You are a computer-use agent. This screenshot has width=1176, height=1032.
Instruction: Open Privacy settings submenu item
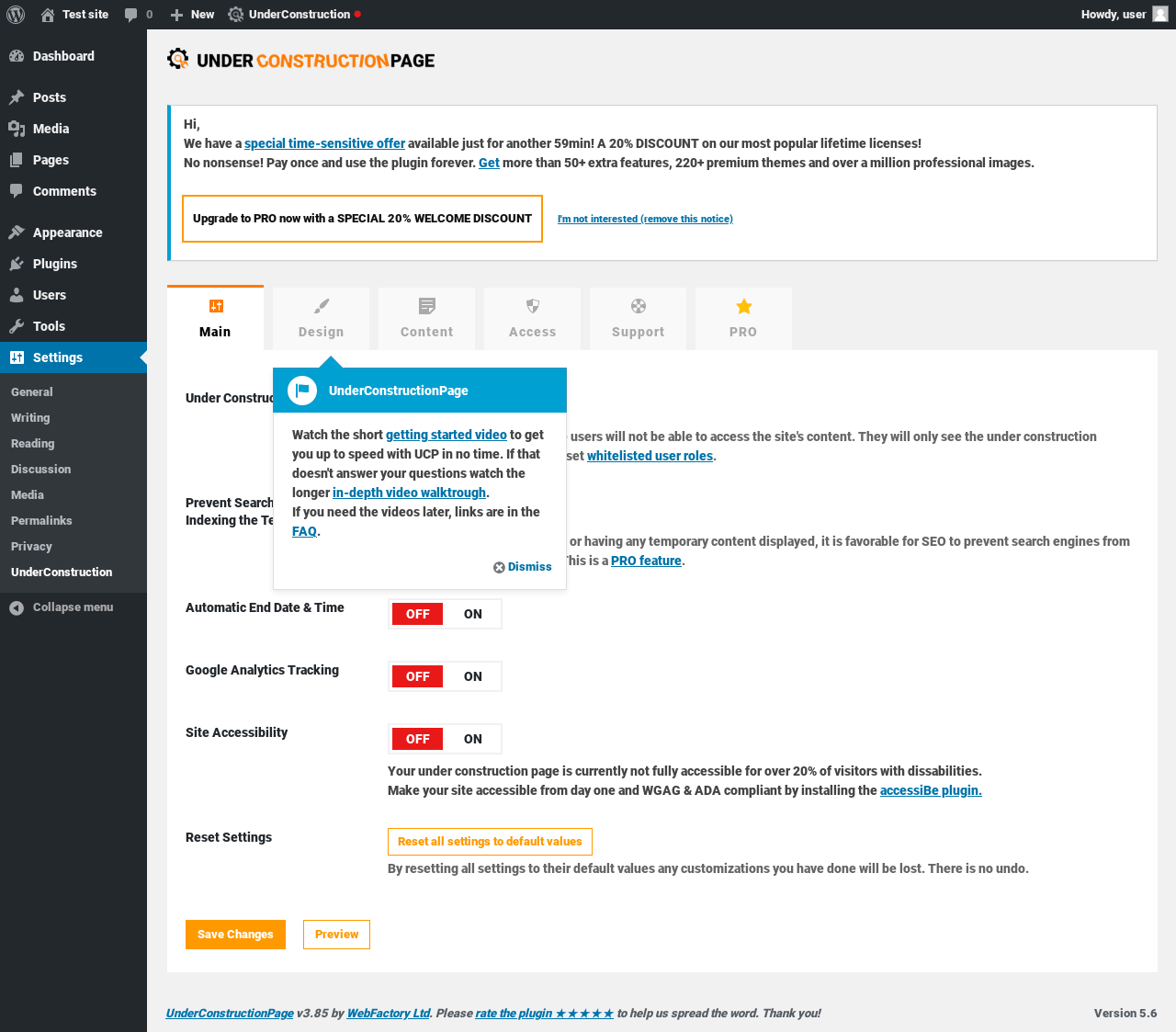point(73,546)
